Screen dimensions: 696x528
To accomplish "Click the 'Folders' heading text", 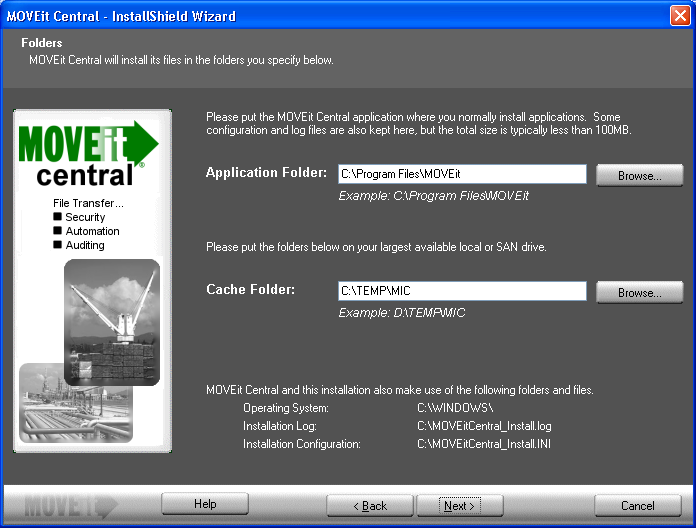I will 42,43.
